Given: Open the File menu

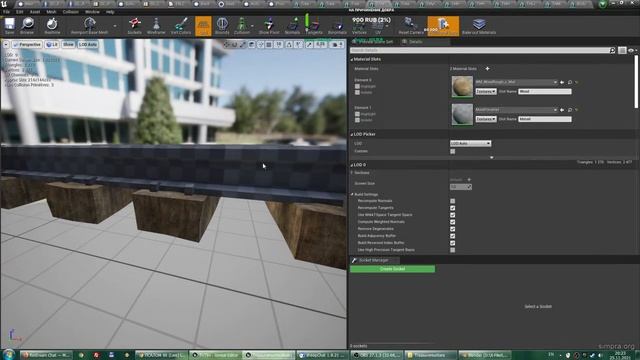Looking at the screenshot, I should (x=7, y=12).
